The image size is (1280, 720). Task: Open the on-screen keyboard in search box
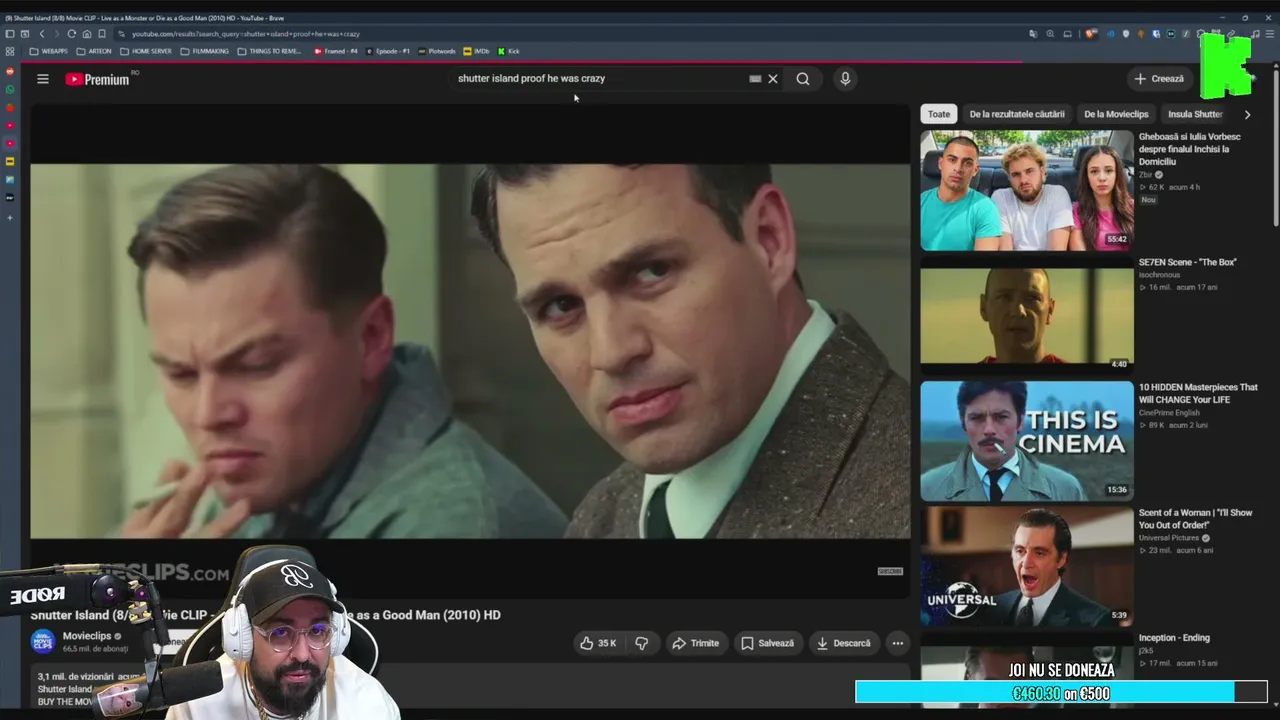755,79
